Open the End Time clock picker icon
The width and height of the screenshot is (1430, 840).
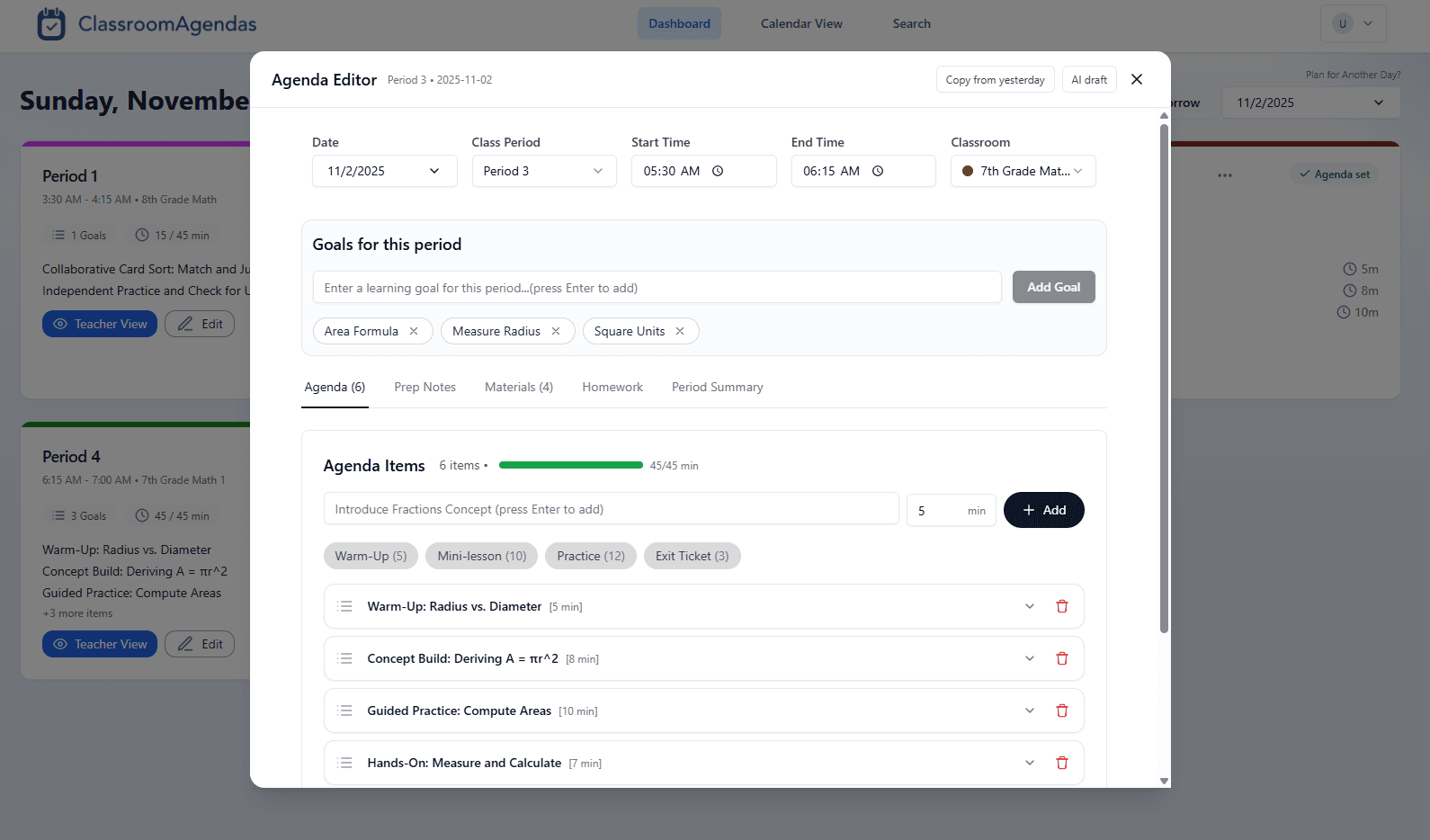coord(878,171)
